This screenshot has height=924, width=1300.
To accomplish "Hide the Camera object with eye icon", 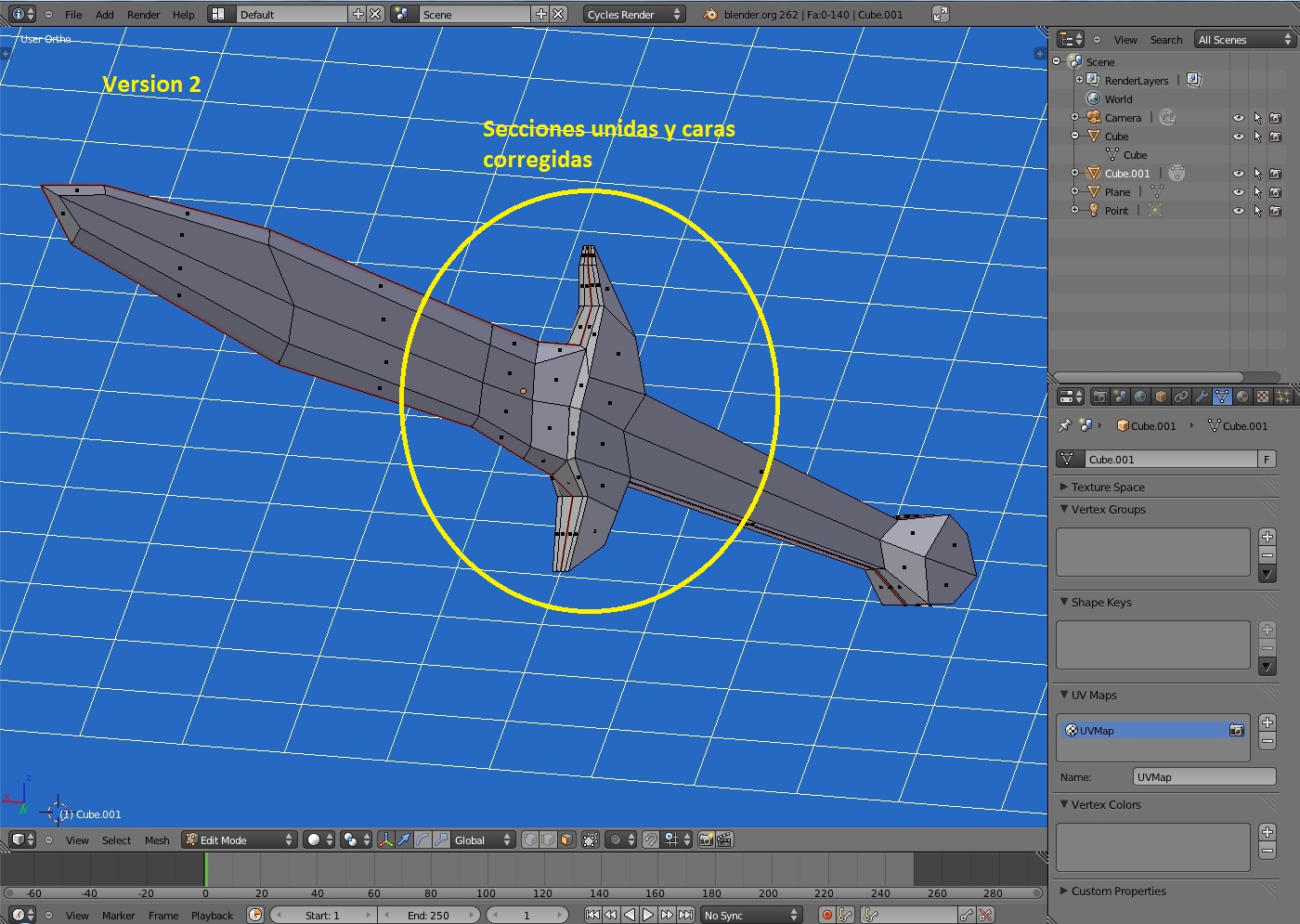I will (1238, 118).
